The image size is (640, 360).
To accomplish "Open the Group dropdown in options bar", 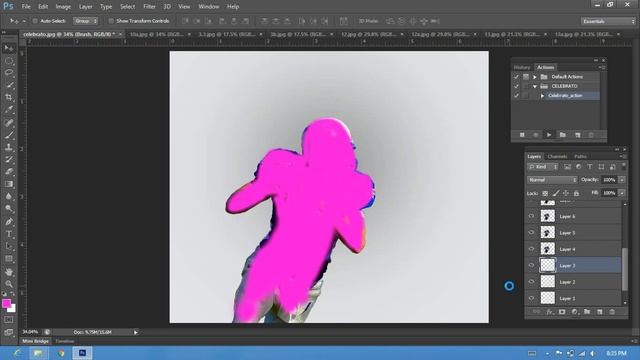I will point(85,21).
